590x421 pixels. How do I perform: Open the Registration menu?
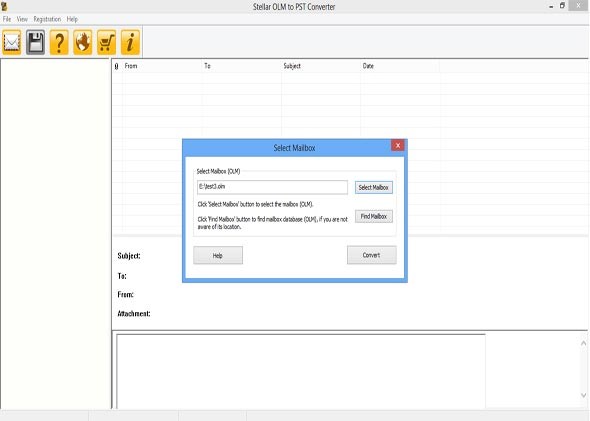pyautogui.click(x=47, y=19)
